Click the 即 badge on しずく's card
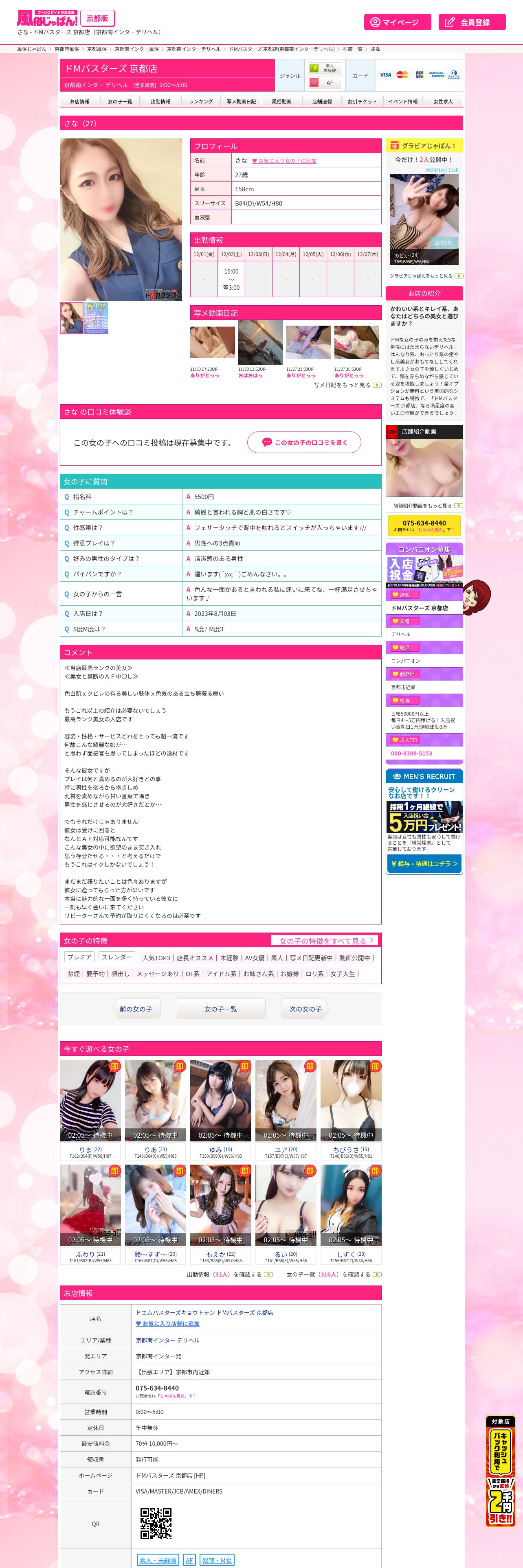523x1568 pixels. coord(375,1171)
